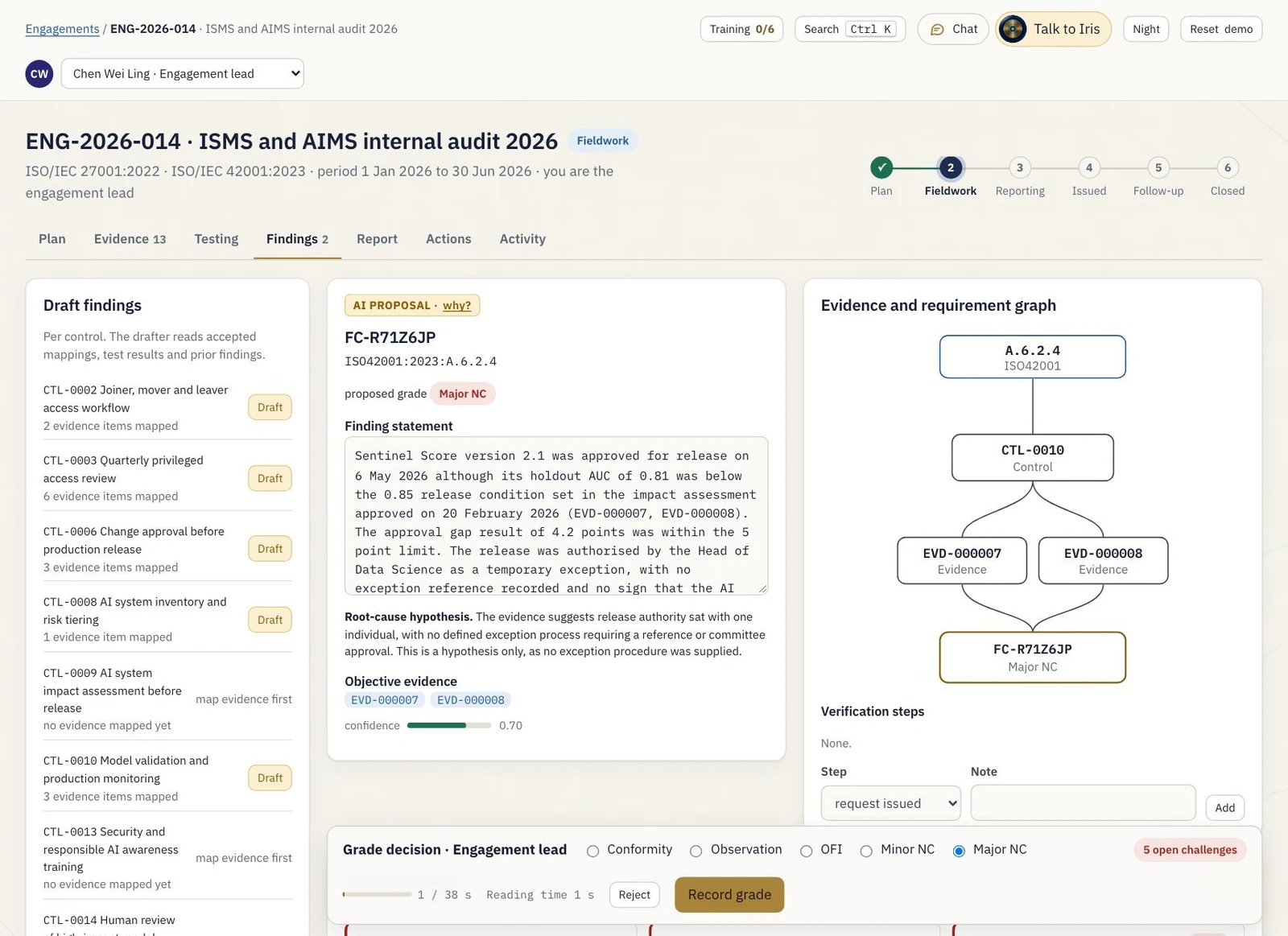
Task: Open the 5 open challenges badge
Action: 1190,850
